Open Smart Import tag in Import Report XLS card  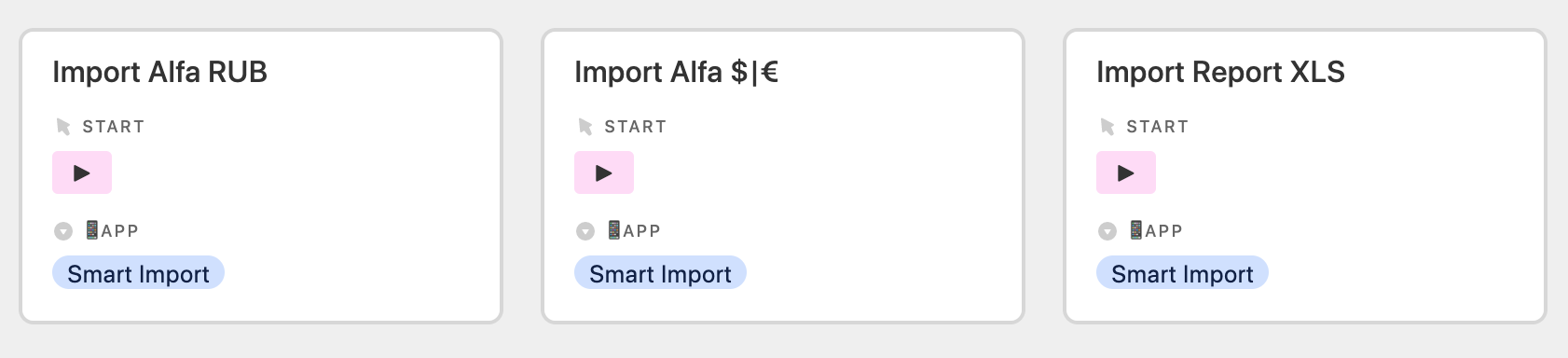tap(1182, 273)
